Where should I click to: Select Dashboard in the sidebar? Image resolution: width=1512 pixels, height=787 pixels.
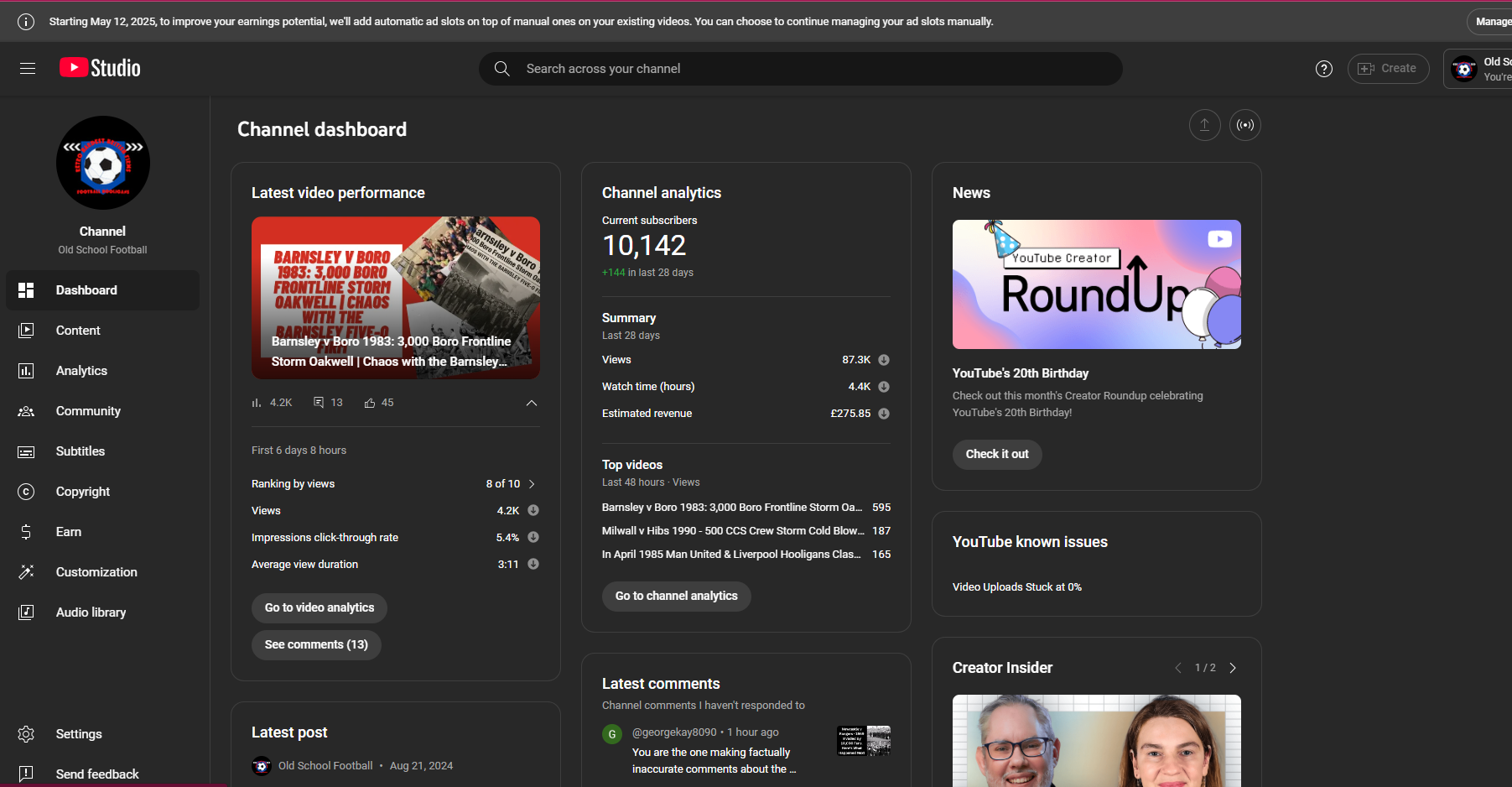103,290
